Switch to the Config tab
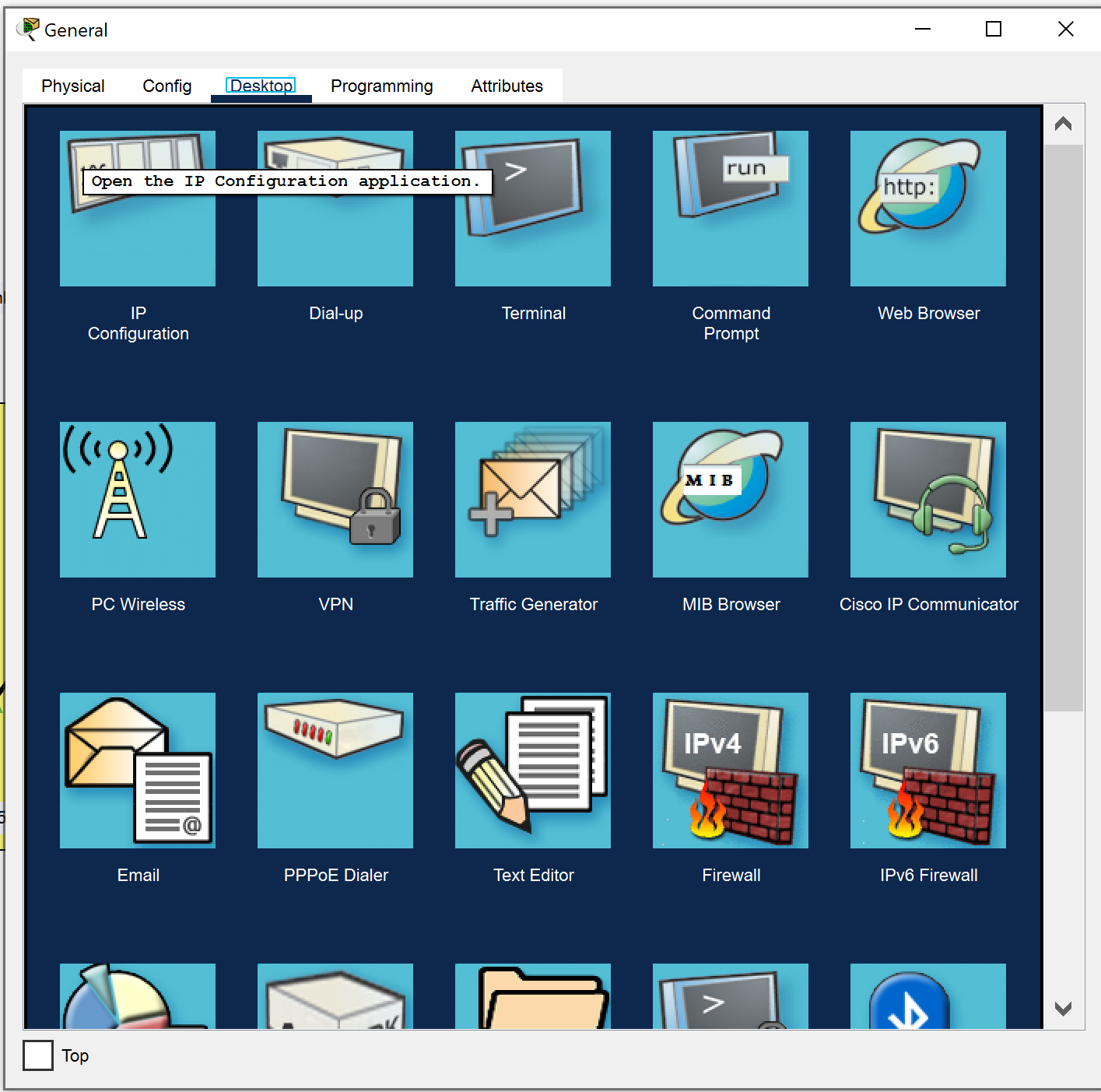Screen dimensions: 1101x1092 click(167, 86)
